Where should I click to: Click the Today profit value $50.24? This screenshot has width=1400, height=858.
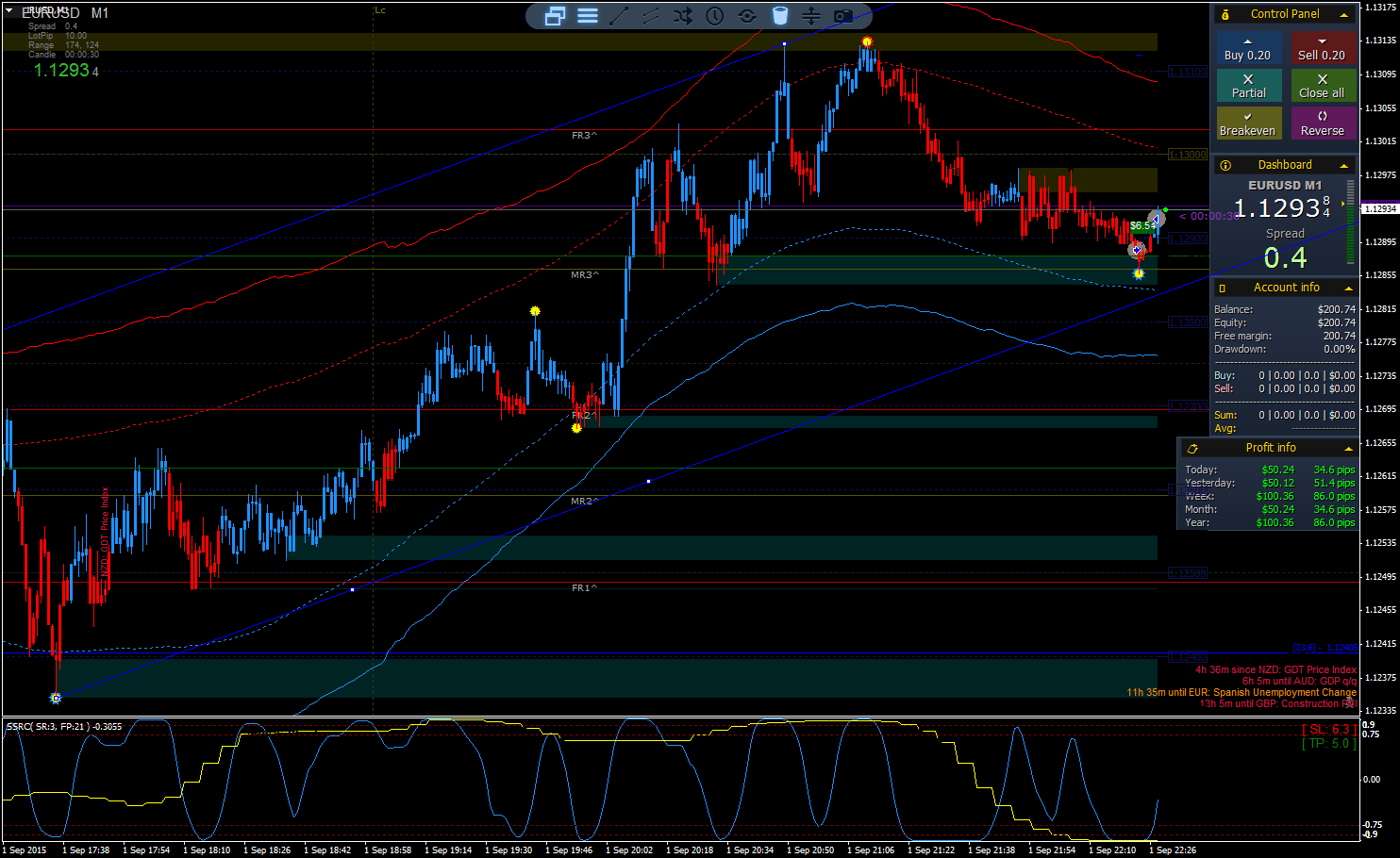(1278, 470)
